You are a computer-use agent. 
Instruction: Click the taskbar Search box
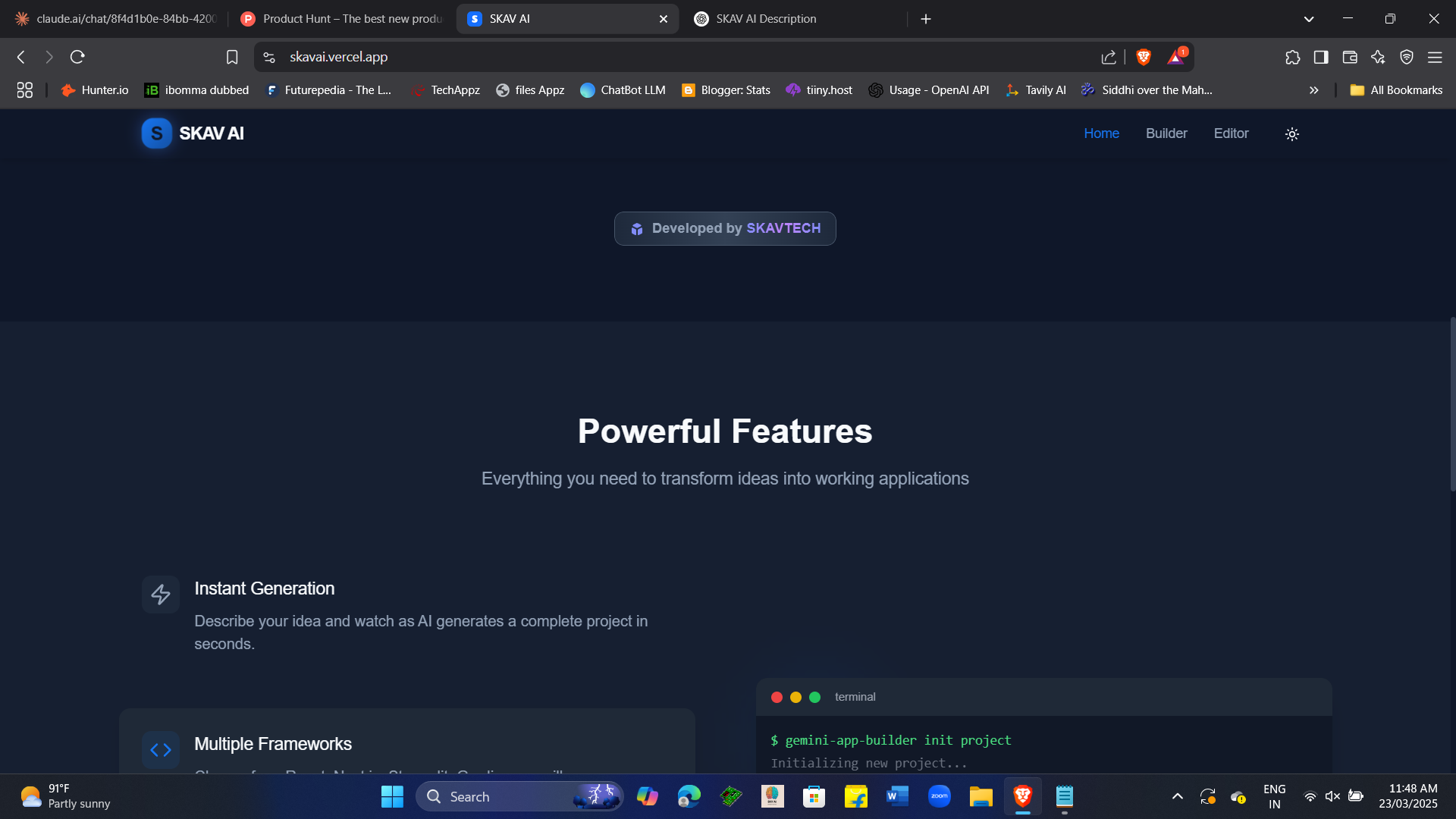[x=519, y=797]
